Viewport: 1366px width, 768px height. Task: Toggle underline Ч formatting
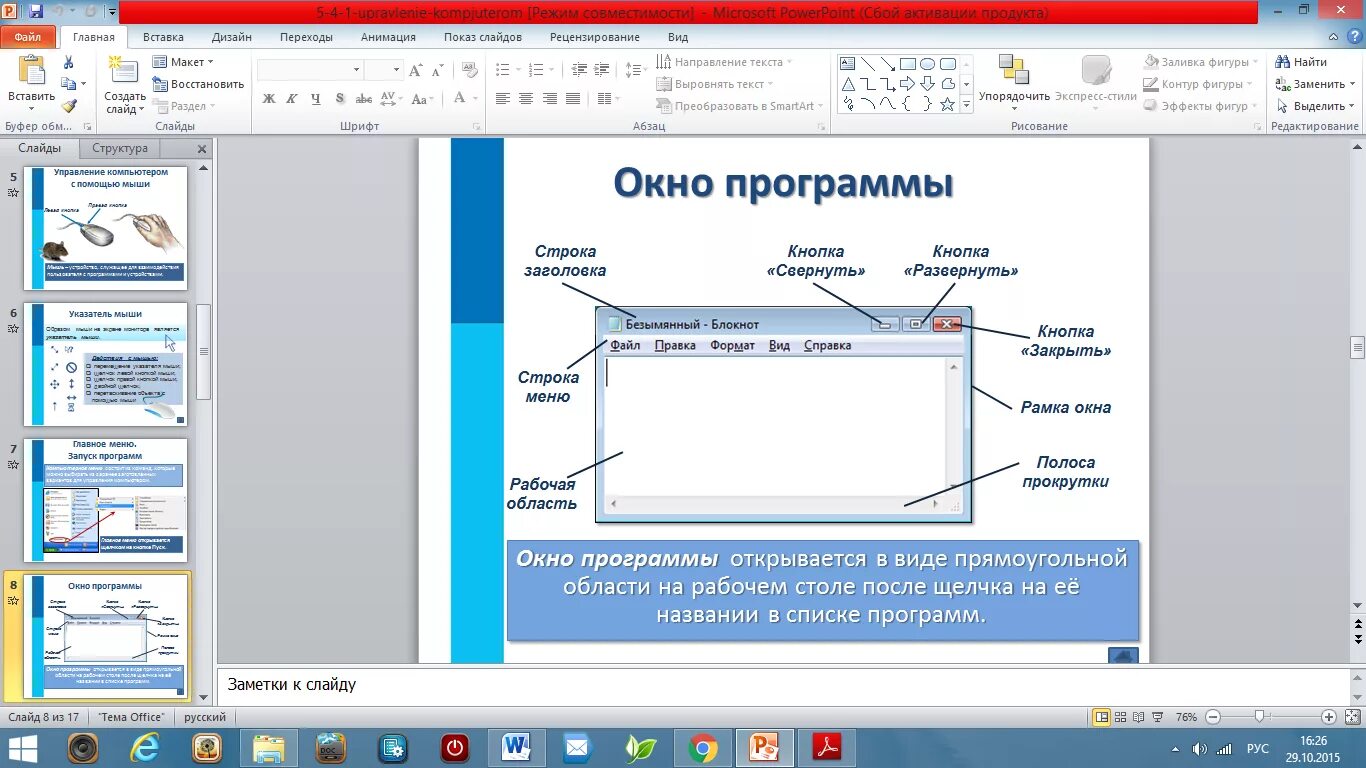click(x=316, y=98)
